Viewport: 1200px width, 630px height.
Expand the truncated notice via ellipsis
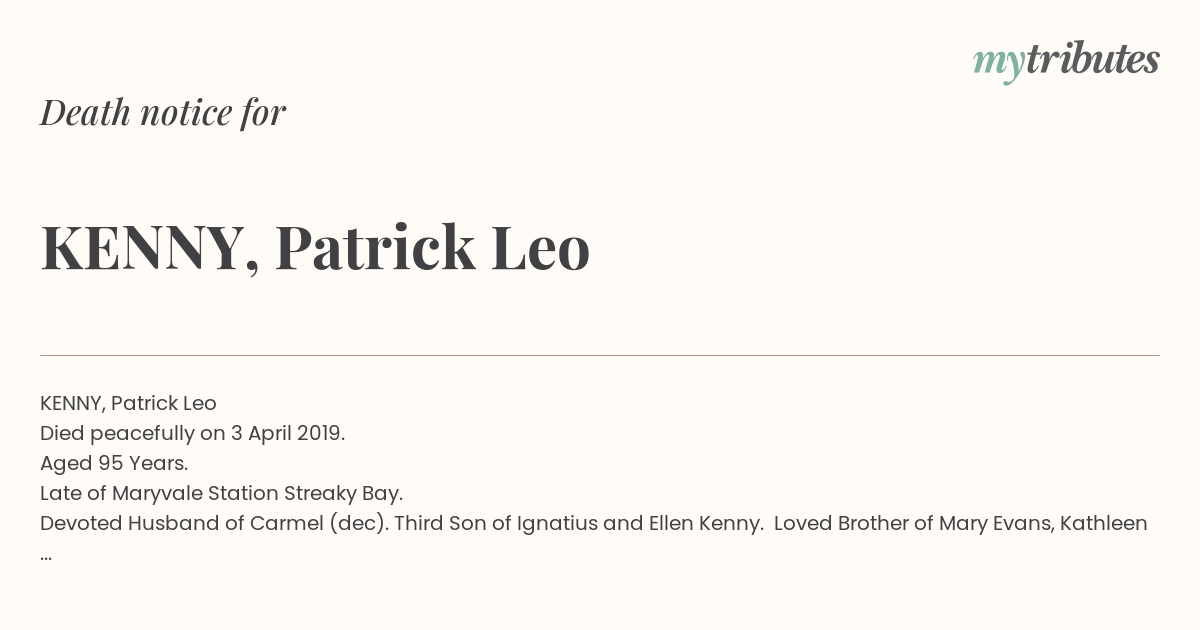click(46, 553)
